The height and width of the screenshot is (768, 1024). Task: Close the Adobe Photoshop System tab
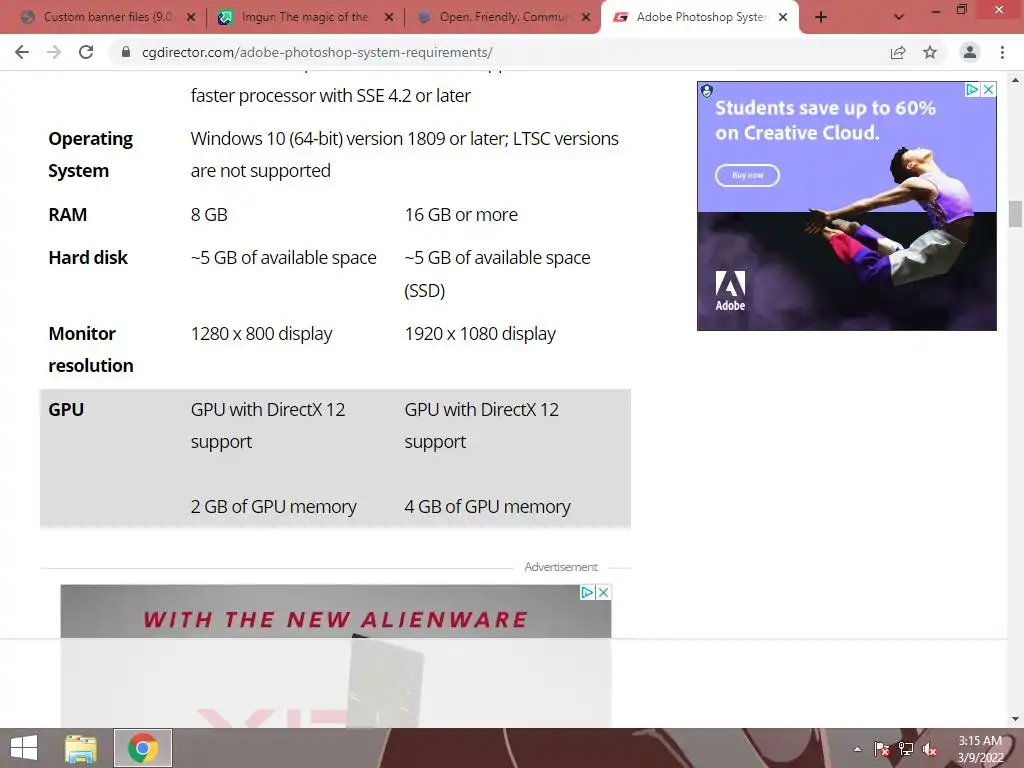pyautogui.click(x=783, y=17)
